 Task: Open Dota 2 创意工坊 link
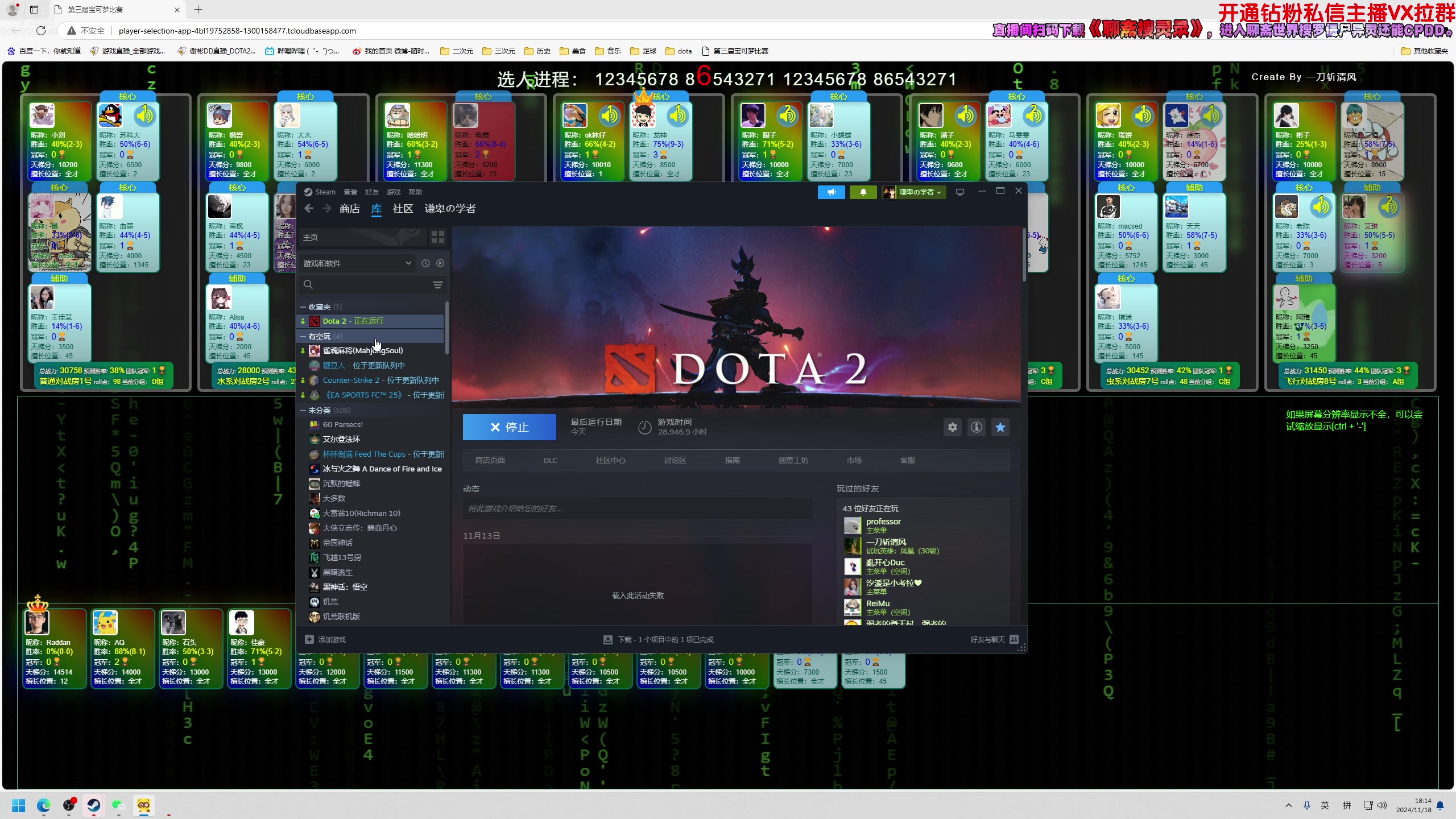click(x=793, y=460)
